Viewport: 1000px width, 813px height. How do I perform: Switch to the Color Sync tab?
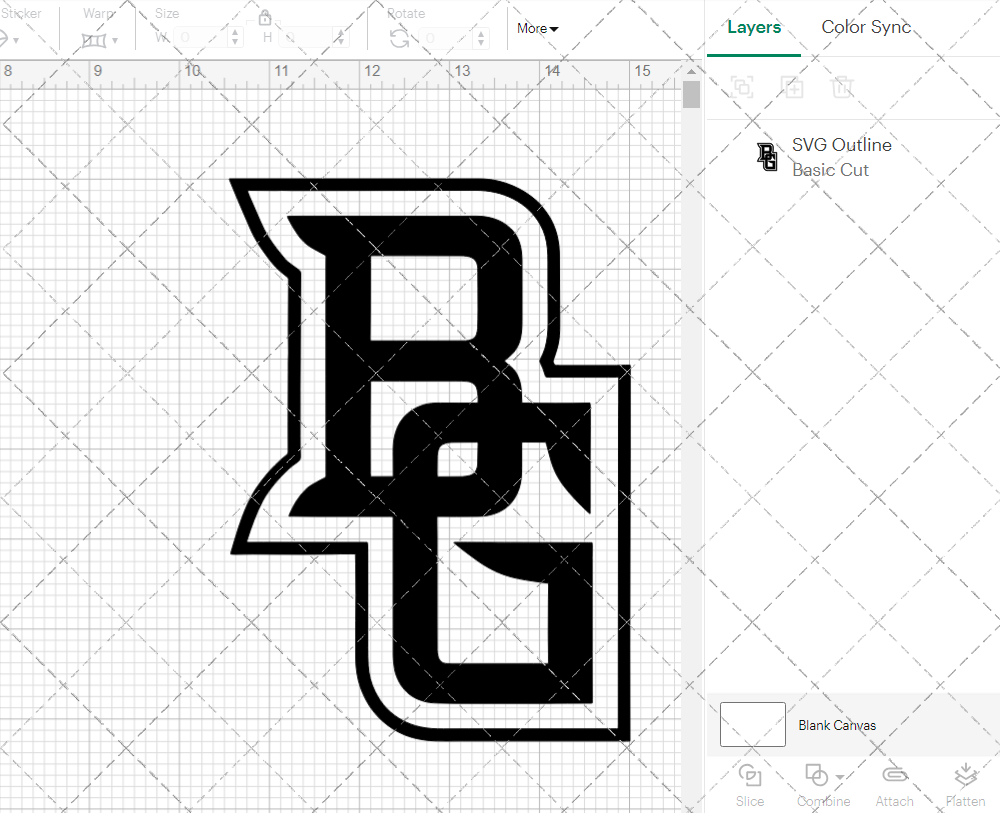866,27
